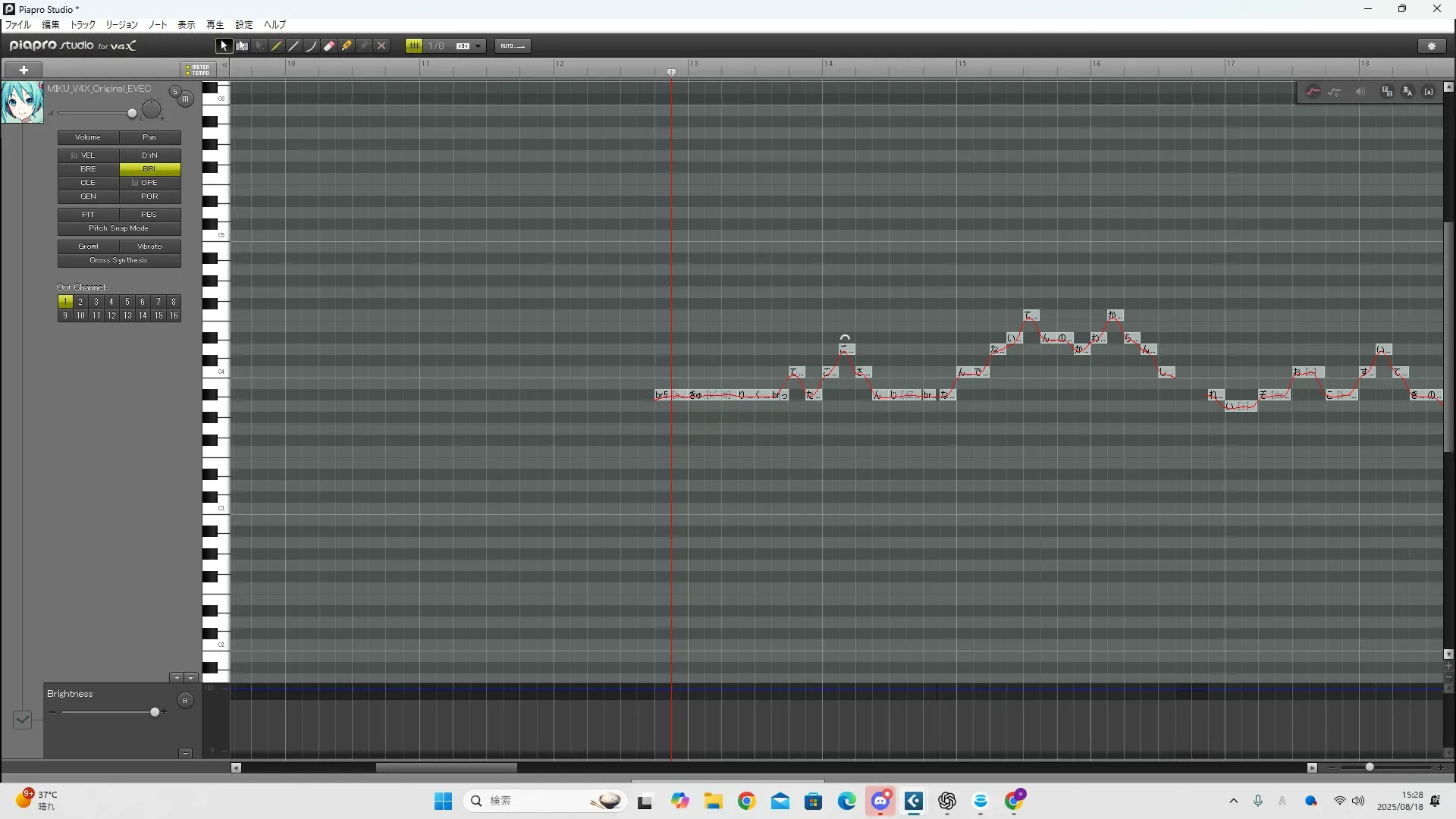Image resolution: width=1456 pixels, height=819 pixels.
Task: Toggle grid snap button
Action: [414, 46]
